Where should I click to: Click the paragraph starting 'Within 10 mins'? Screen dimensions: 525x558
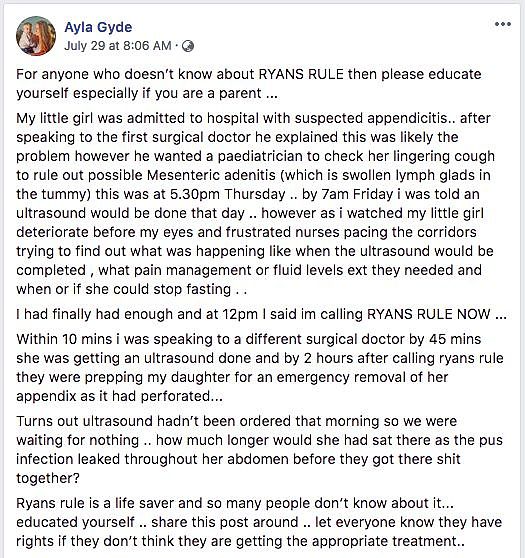pos(260,368)
